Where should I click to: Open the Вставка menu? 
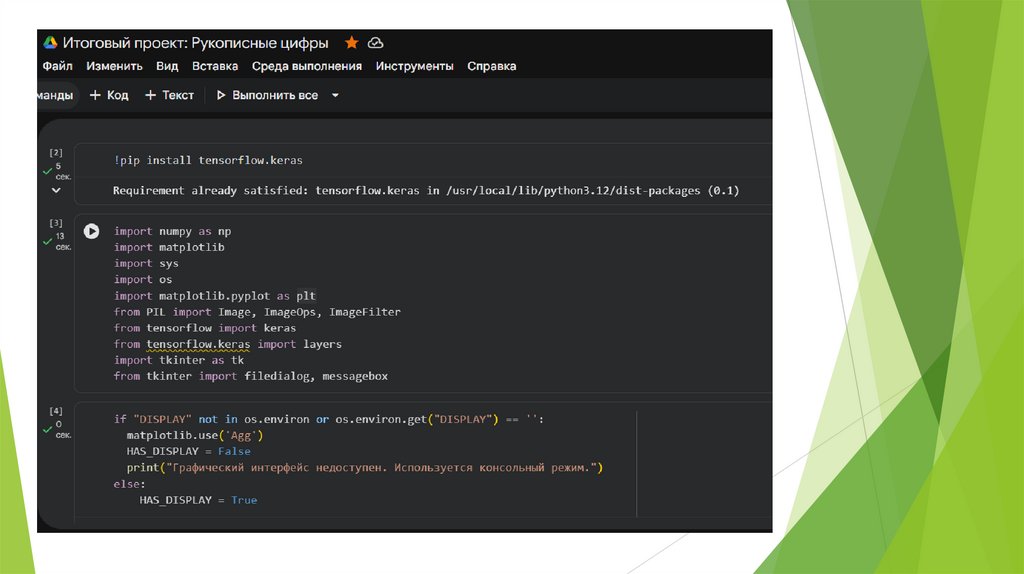tap(215, 66)
